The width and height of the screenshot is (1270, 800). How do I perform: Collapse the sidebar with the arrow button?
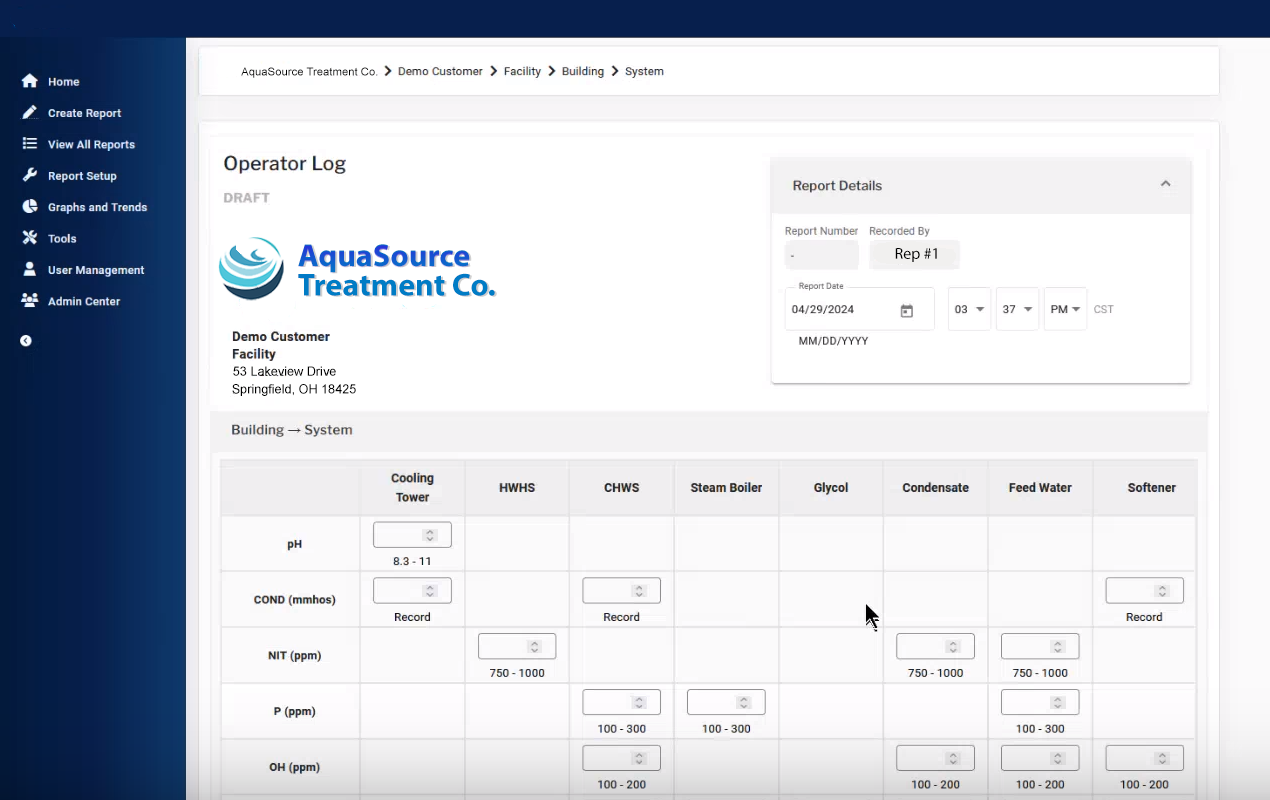pyautogui.click(x=26, y=341)
